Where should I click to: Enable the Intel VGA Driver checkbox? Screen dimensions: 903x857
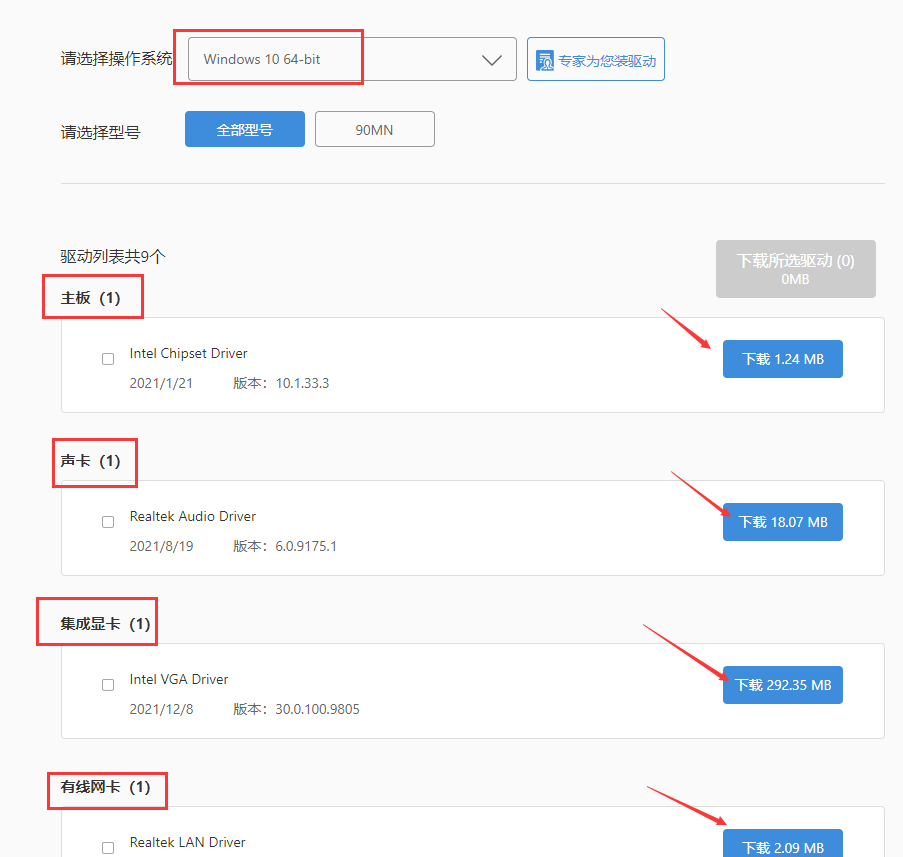point(108,685)
